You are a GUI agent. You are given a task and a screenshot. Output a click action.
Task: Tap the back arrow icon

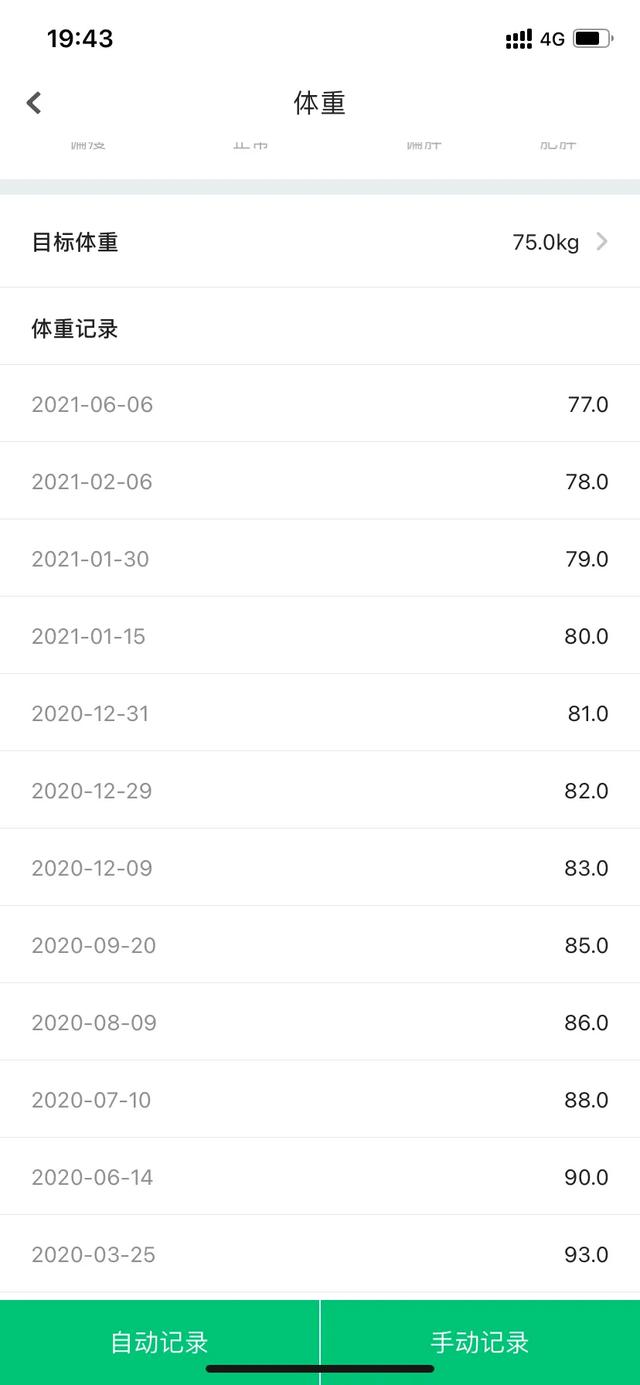34,103
